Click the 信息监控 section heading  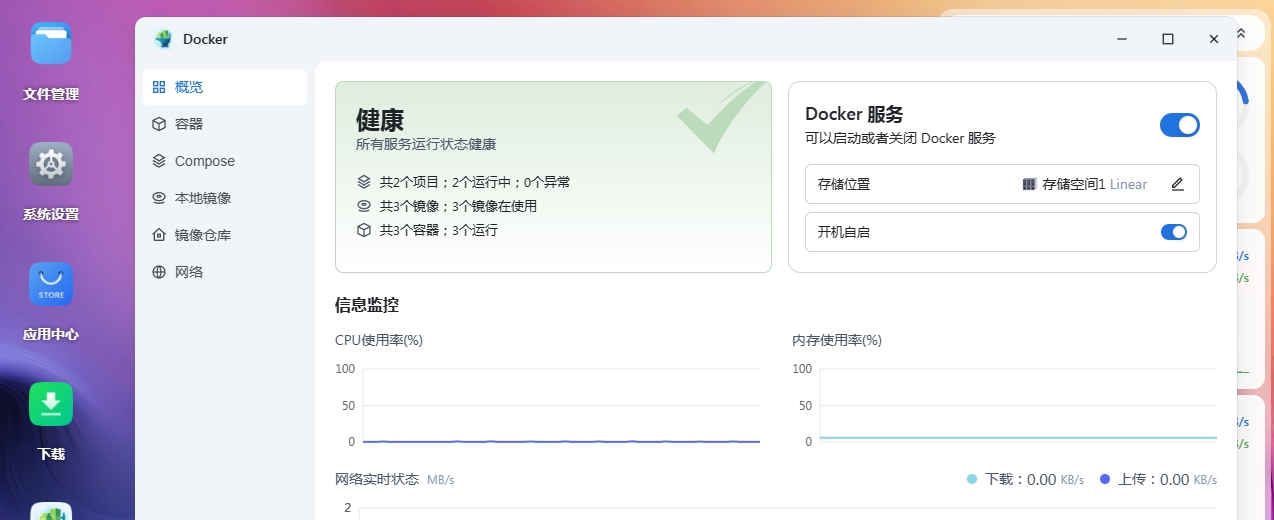click(x=367, y=305)
